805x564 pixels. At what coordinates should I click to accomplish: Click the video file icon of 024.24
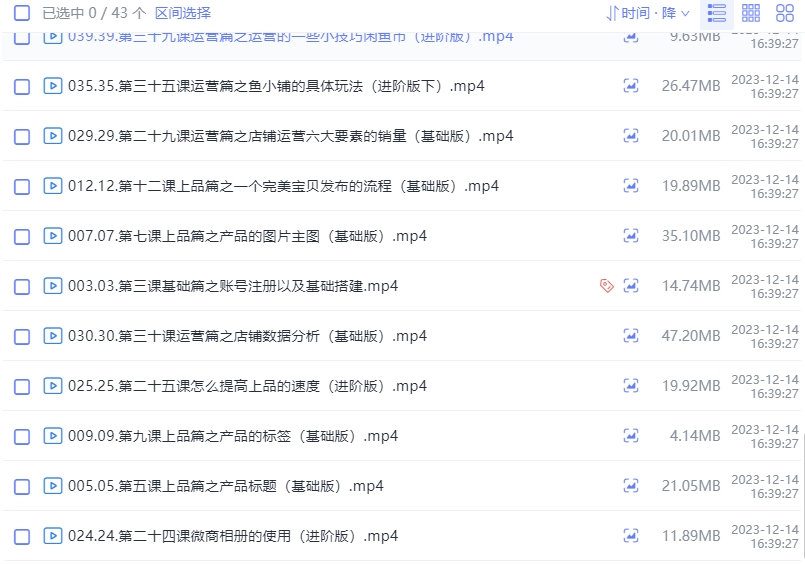[x=52, y=536]
